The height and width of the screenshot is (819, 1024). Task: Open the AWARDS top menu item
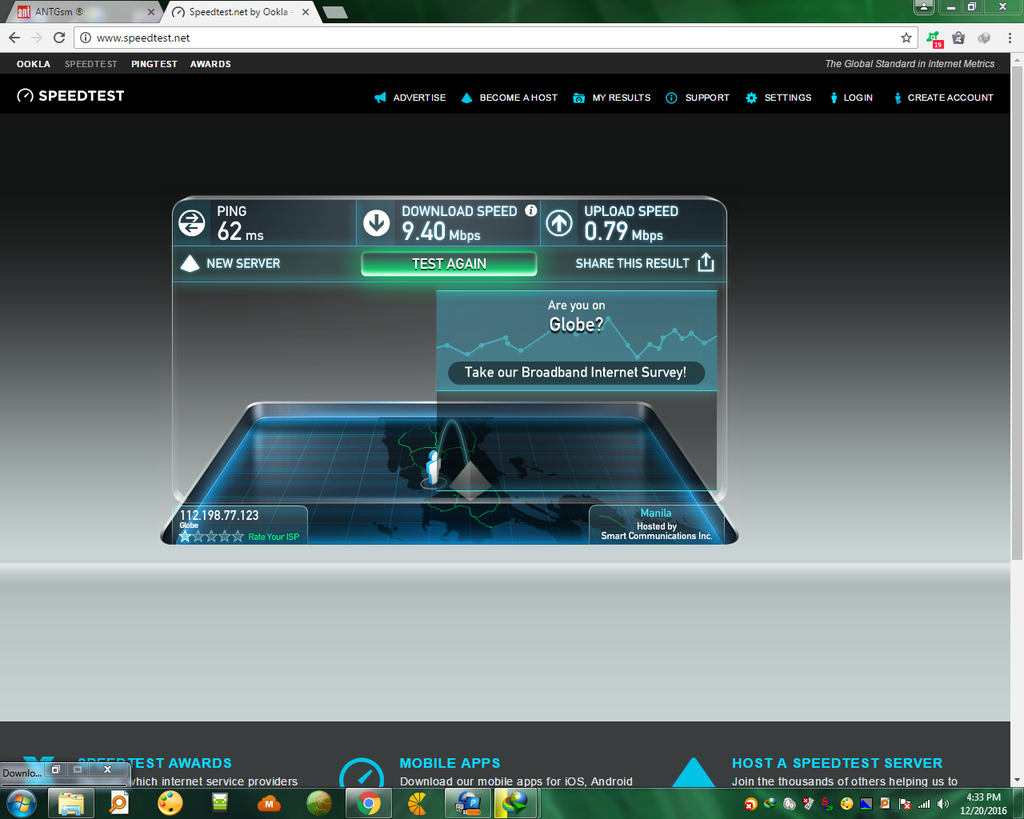[x=210, y=64]
